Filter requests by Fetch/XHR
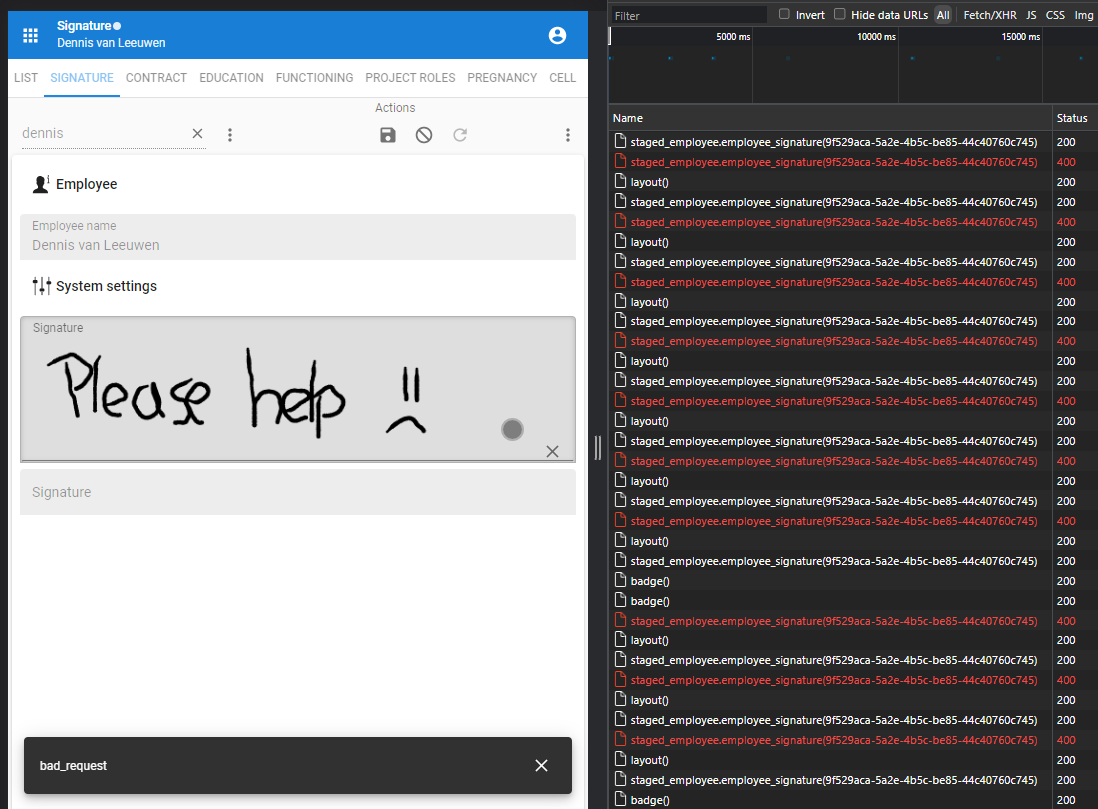 989,15
